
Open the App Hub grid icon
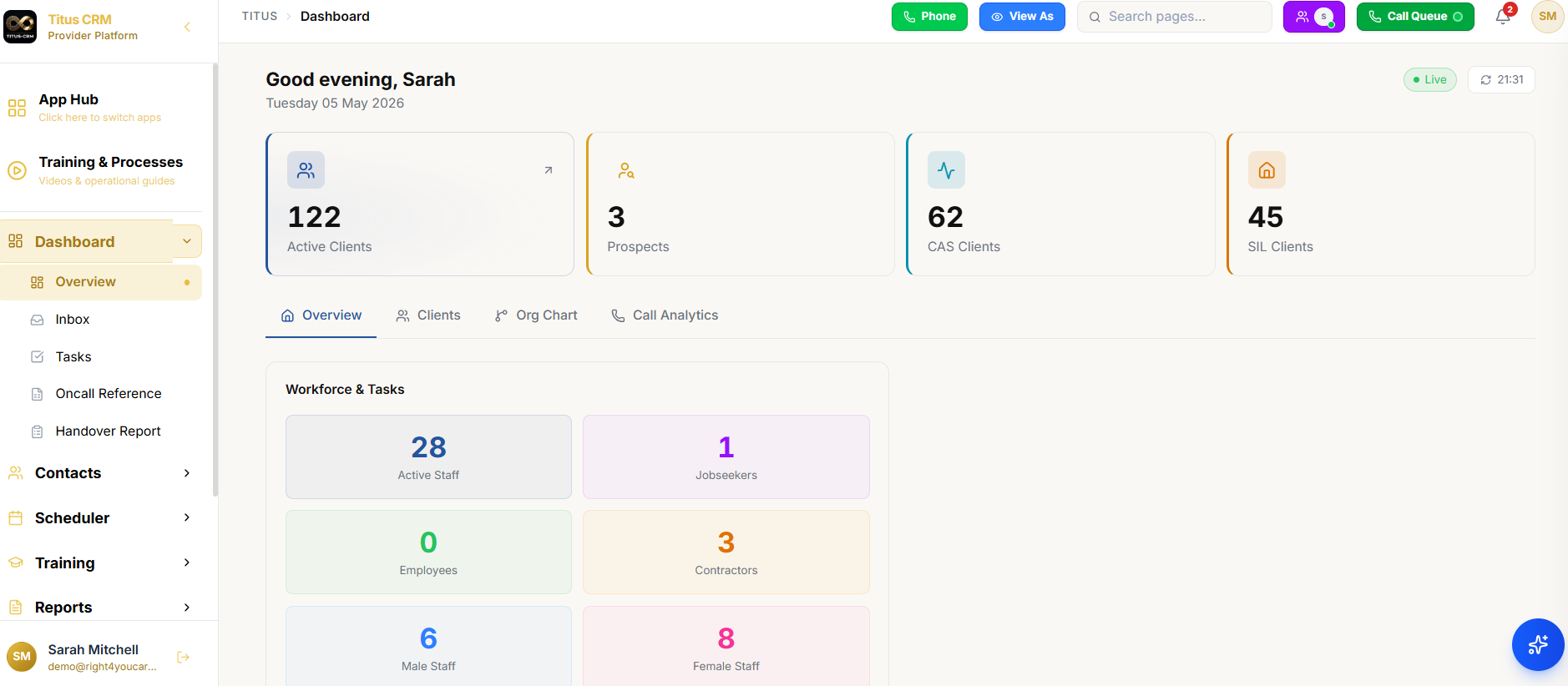[x=17, y=108]
